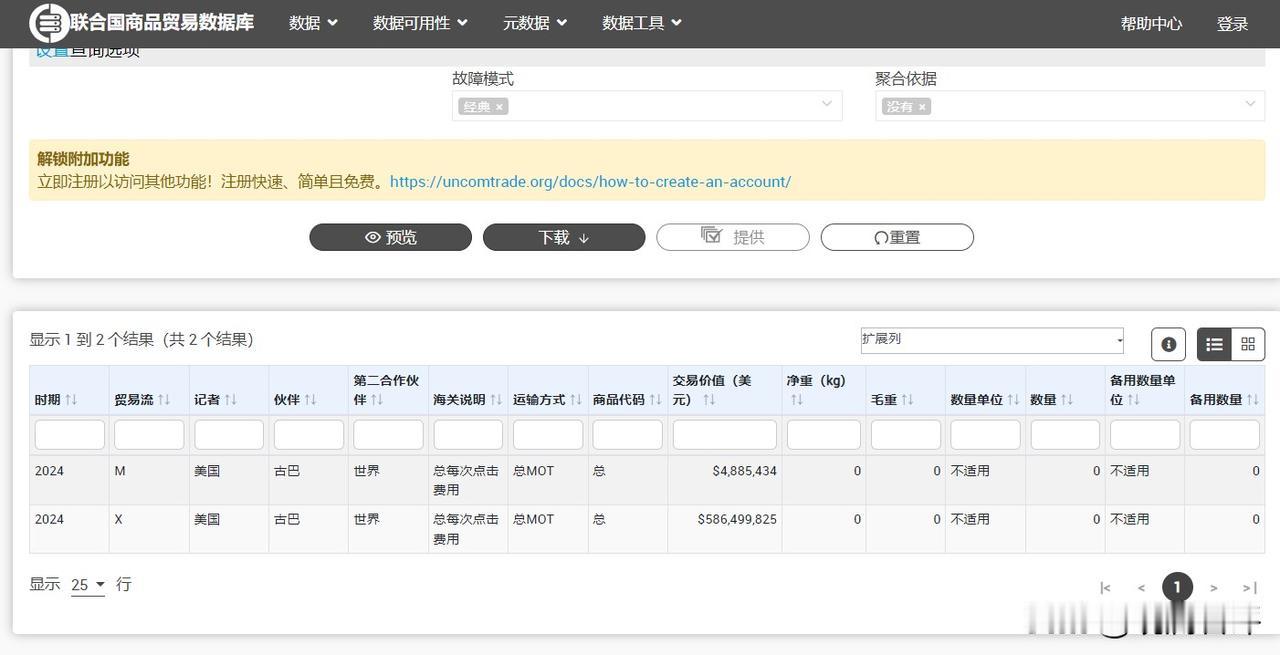Open the 数据 menu
Image resolution: width=1280 pixels, height=655 pixels.
pyautogui.click(x=313, y=23)
